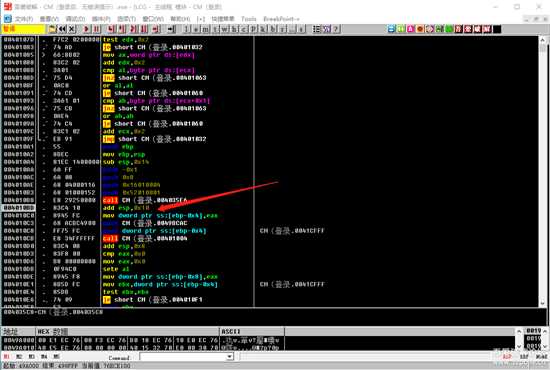
Task: Click the open file folder icon
Action: 53,29
